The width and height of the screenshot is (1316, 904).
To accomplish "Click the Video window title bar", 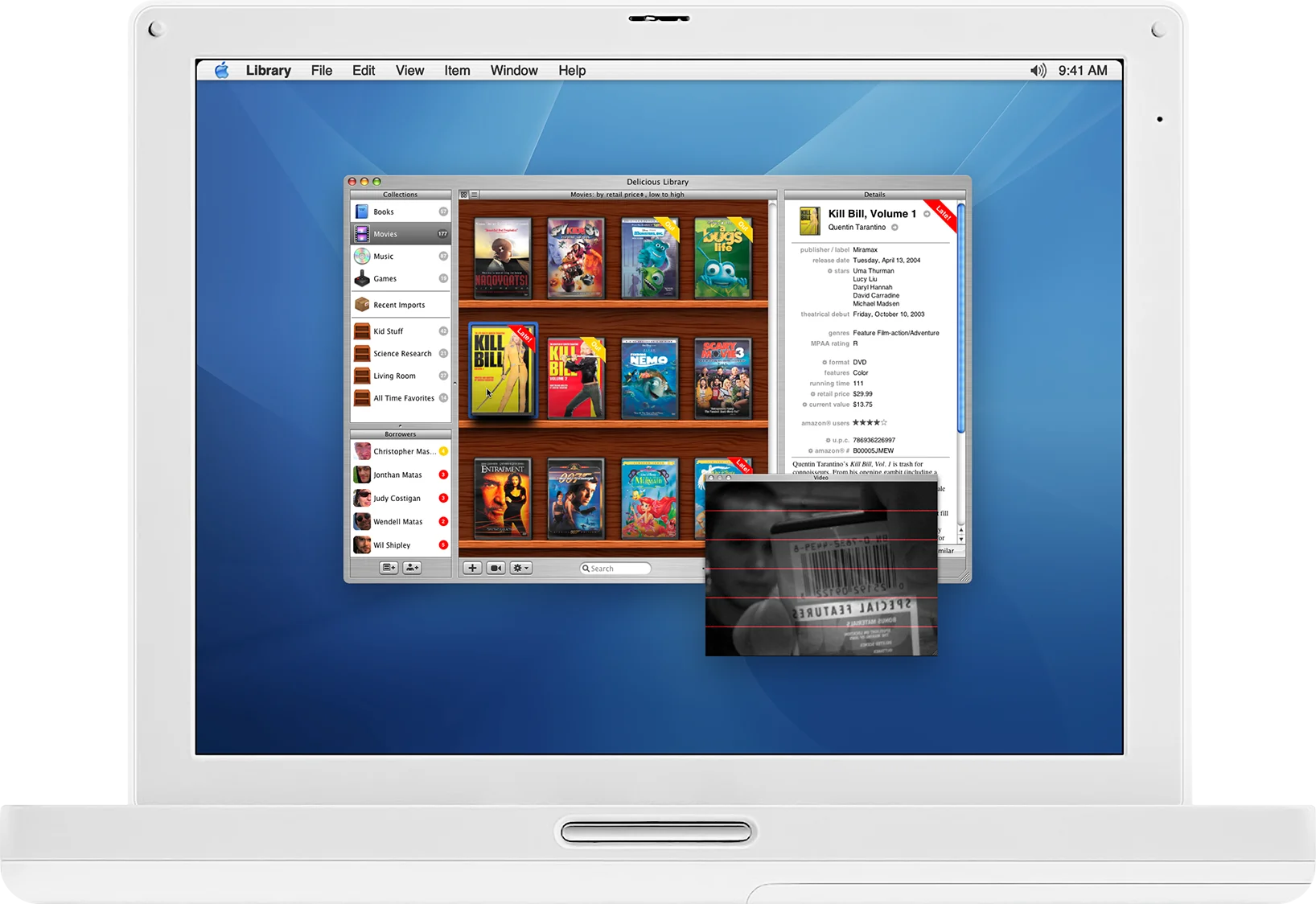I will (x=821, y=477).
